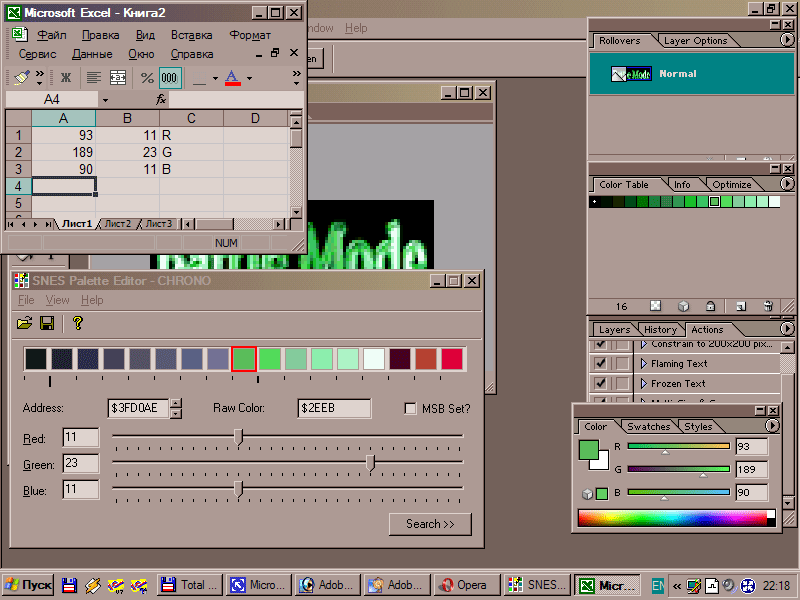Open the Формат menu in Excel
Viewport: 800px width, 600px height.
pyautogui.click(x=250, y=35)
